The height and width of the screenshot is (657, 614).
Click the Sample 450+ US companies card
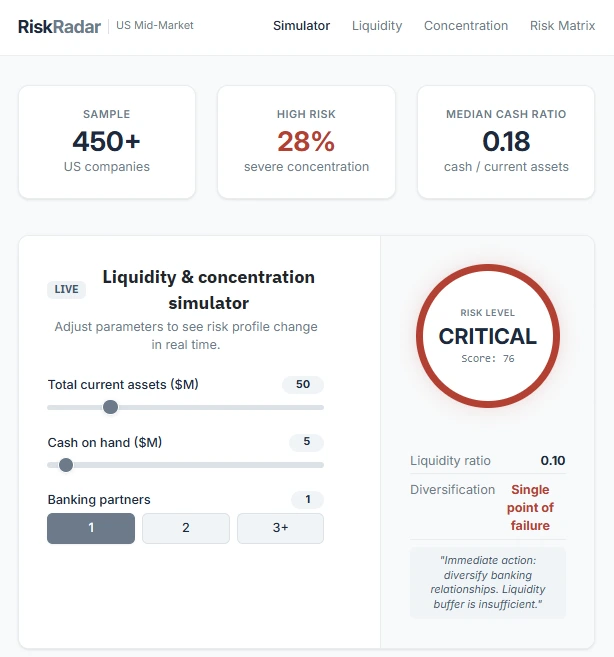point(107,142)
